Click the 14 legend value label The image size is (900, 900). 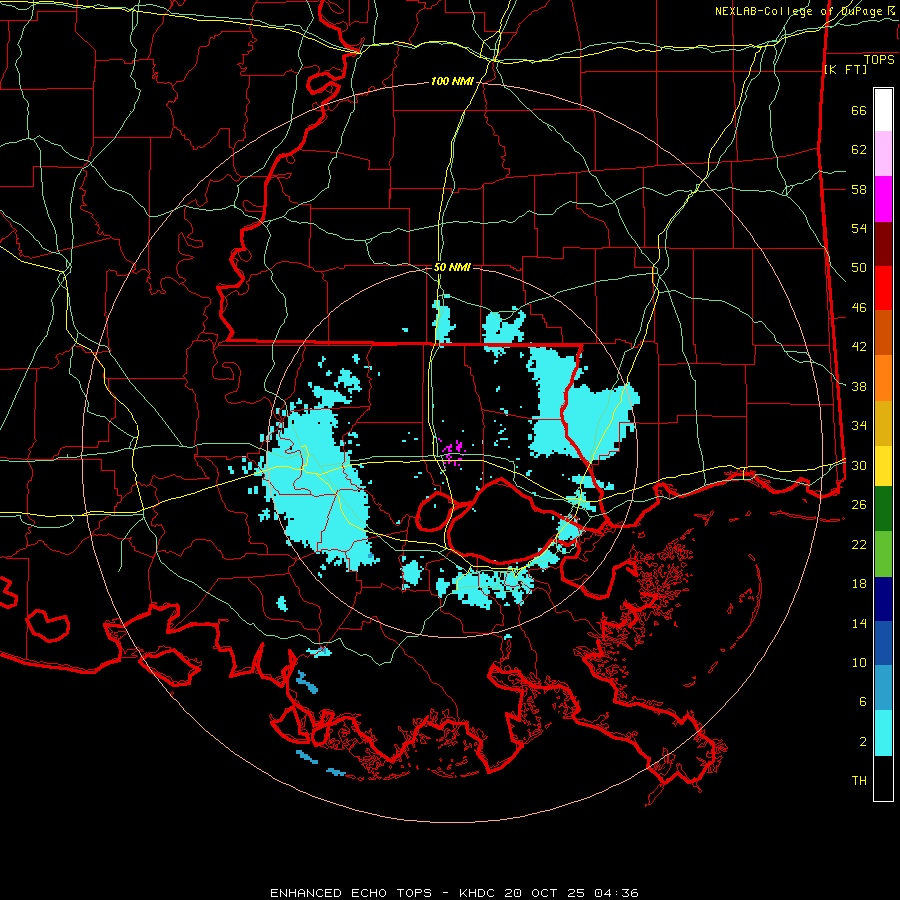[x=859, y=623]
